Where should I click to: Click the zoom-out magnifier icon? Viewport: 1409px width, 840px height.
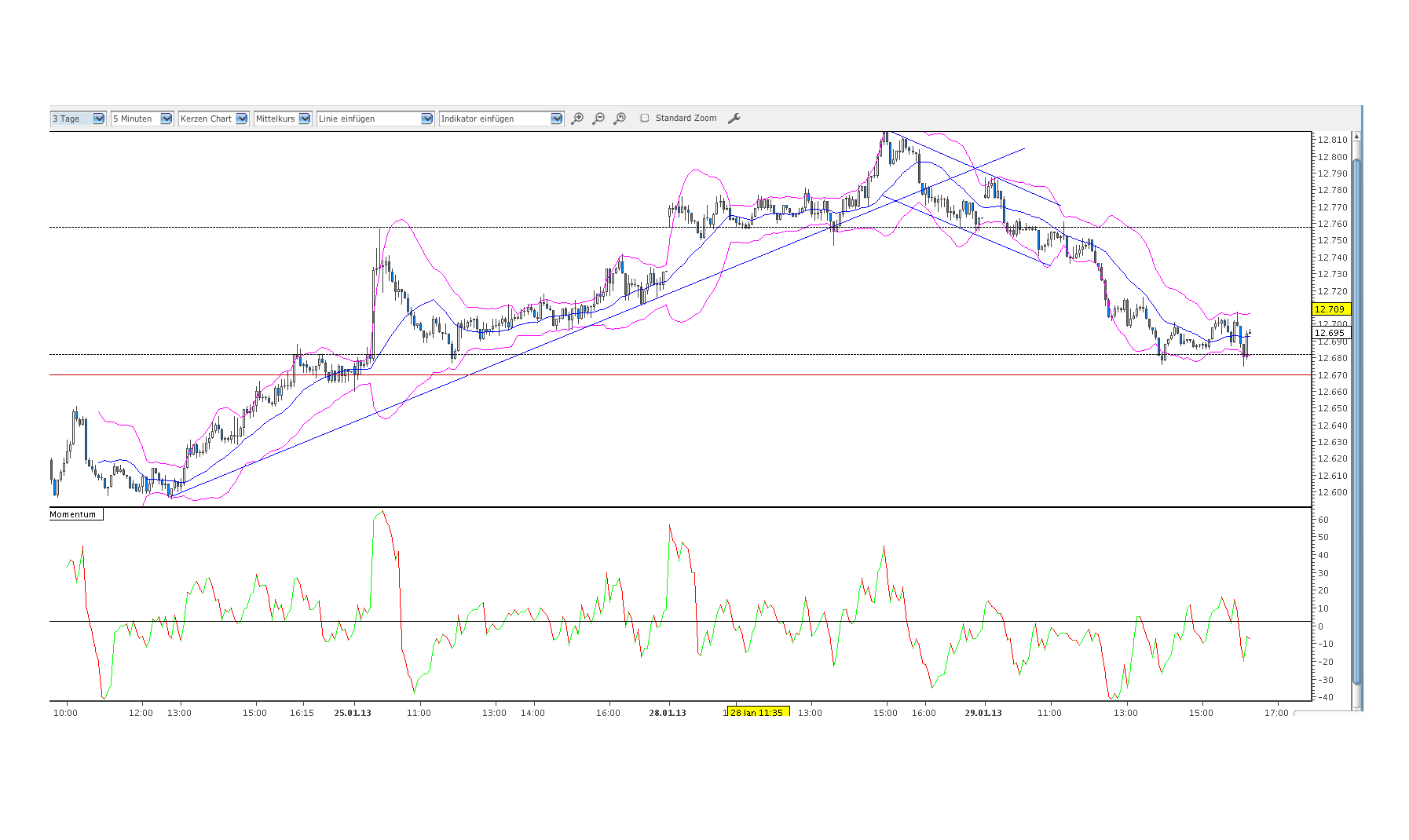click(x=598, y=118)
